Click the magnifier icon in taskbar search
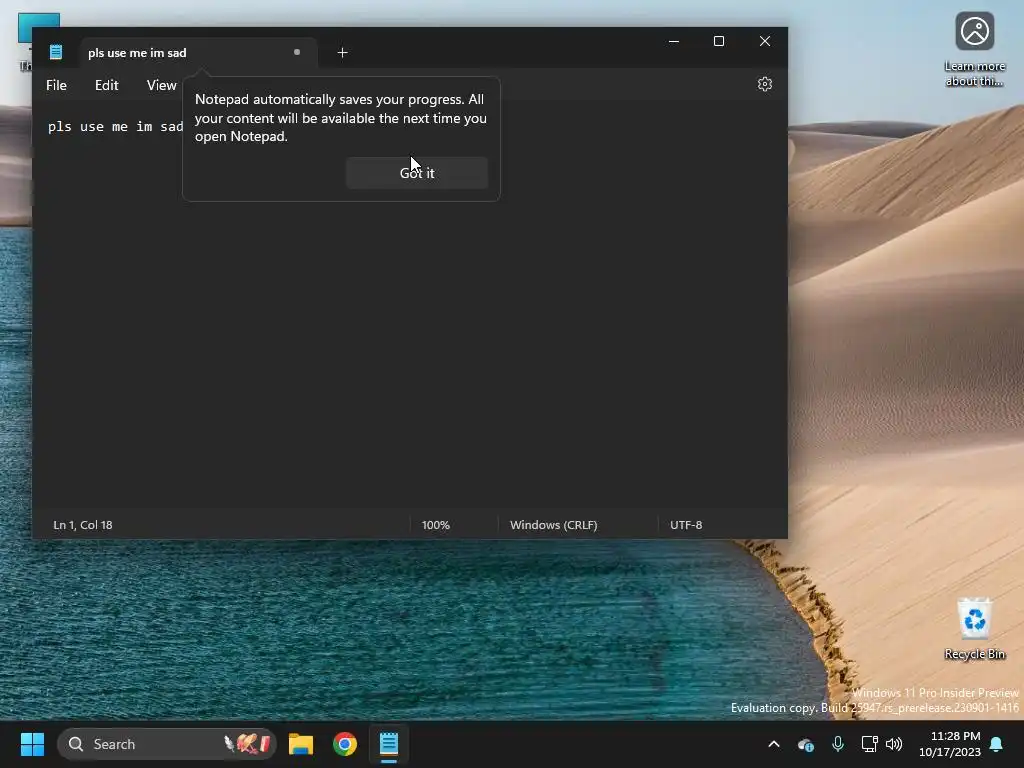 coord(76,744)
